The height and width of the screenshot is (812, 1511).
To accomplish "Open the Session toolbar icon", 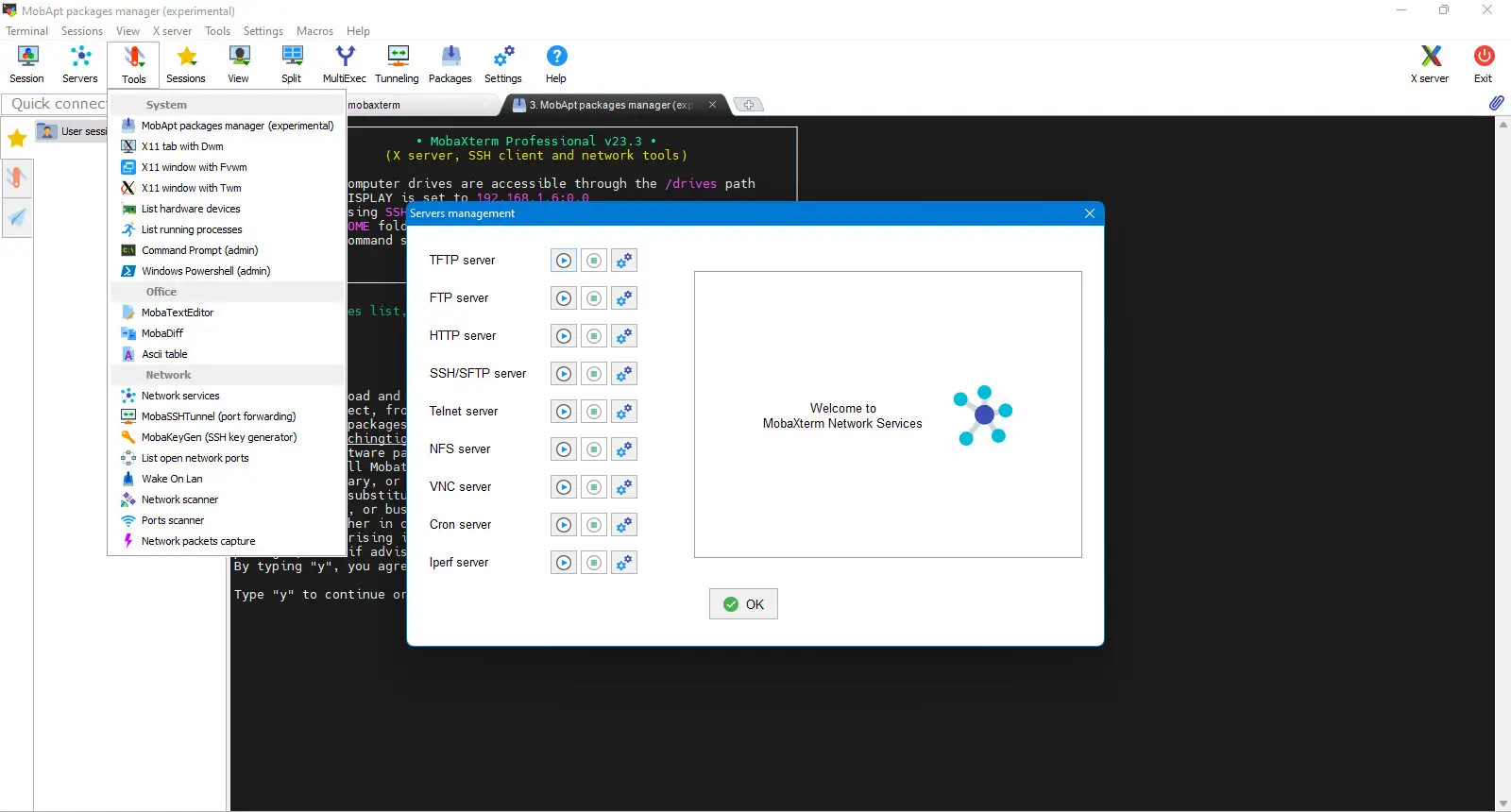I will (x=26, y=64).
